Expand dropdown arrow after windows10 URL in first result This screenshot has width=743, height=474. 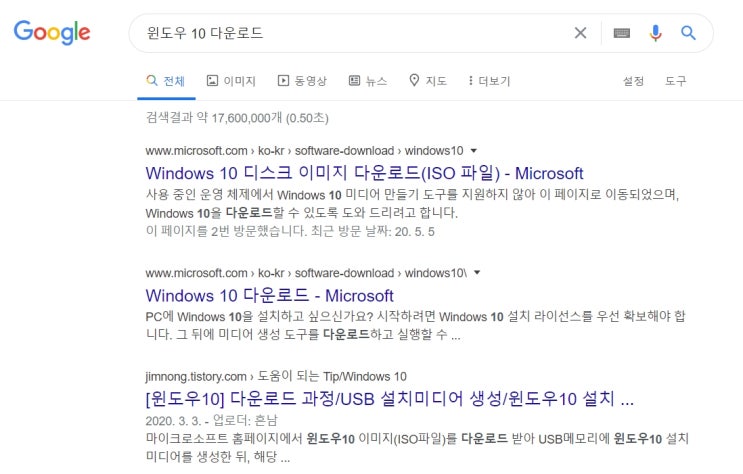[473, 151]
